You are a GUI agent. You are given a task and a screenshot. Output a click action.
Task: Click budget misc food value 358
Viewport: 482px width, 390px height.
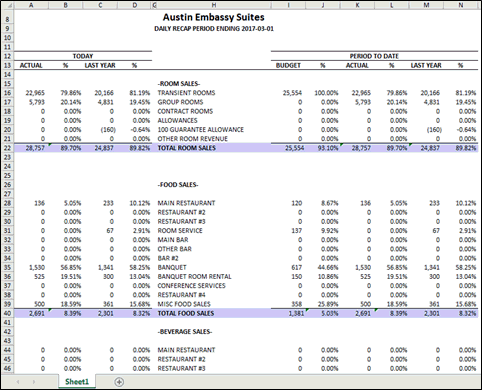point(296,304)
